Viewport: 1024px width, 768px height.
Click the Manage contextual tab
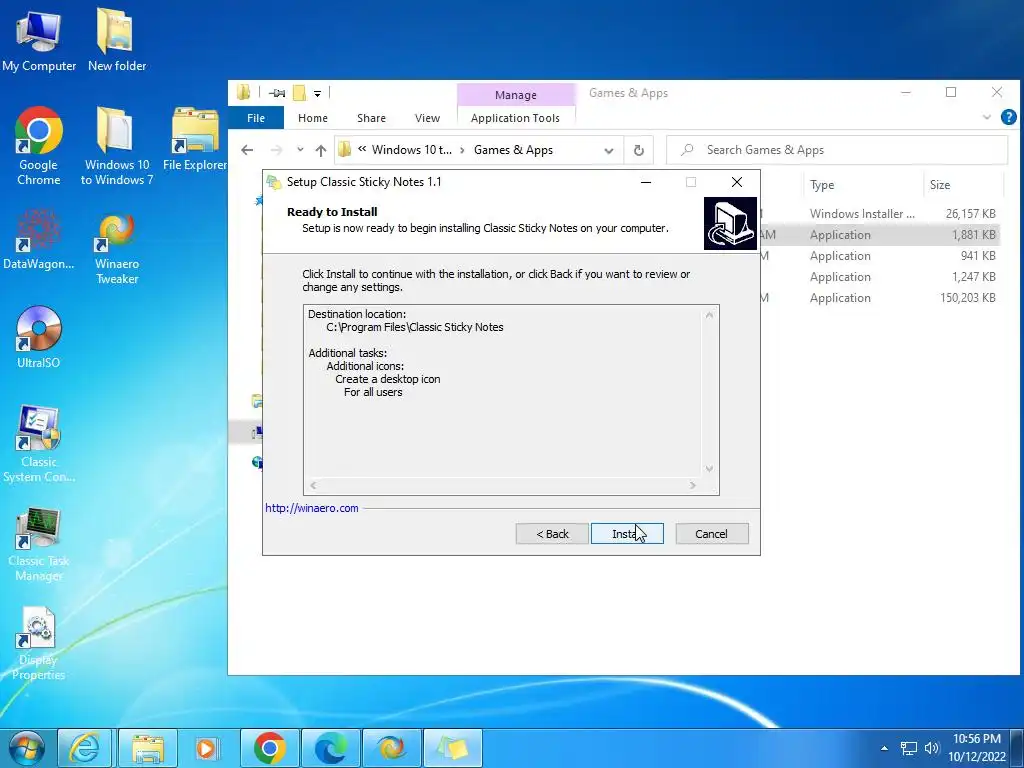click(x=515, y=95)
